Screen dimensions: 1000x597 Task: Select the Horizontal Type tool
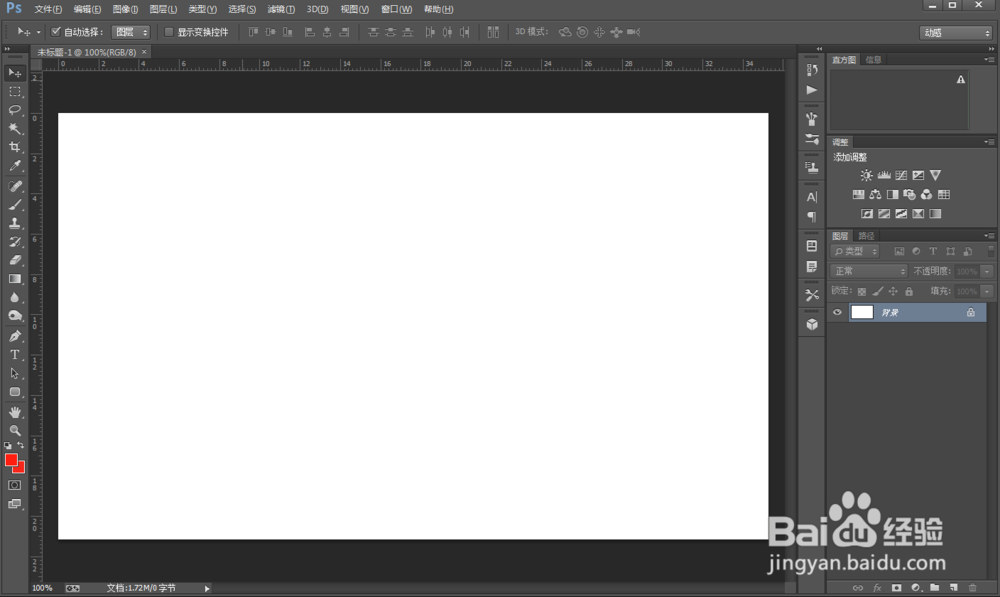(15, 355)
